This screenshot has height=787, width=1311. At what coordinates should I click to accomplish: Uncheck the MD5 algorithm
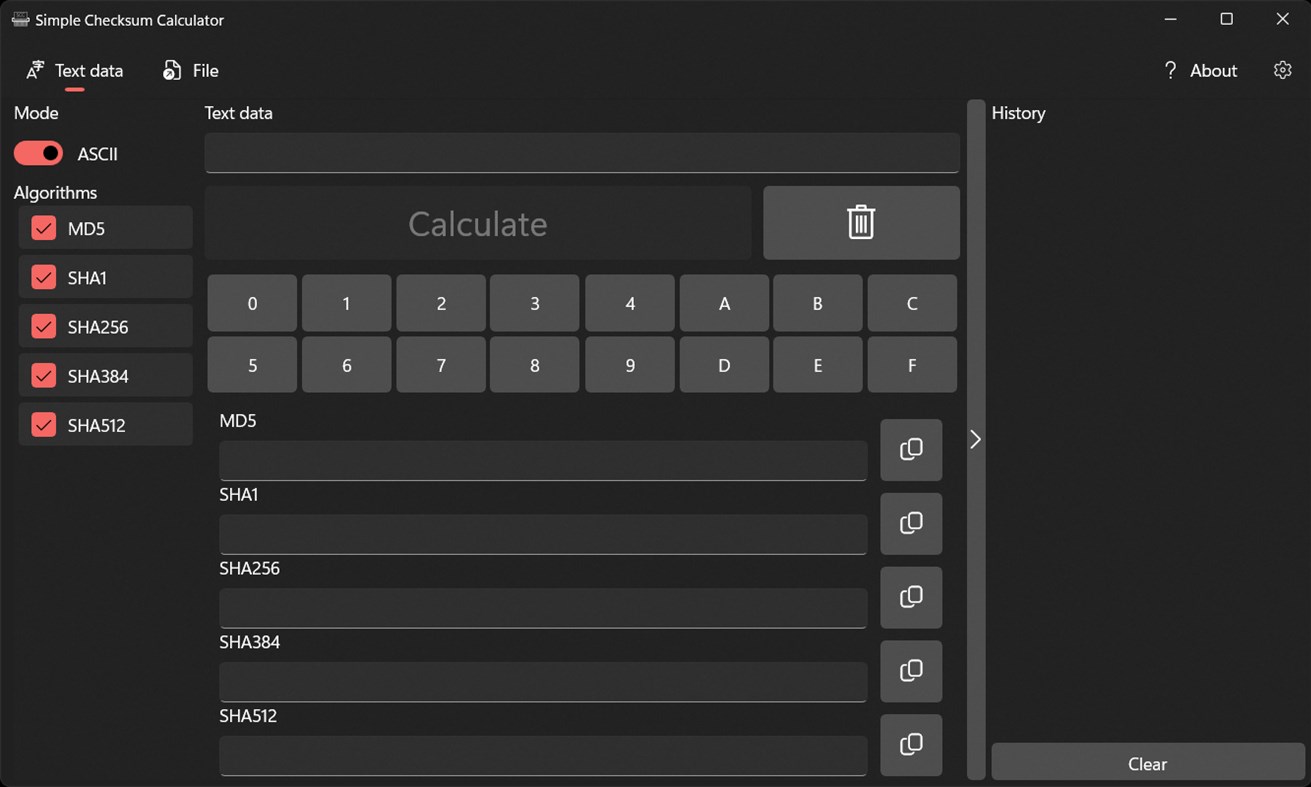point(43,228)
